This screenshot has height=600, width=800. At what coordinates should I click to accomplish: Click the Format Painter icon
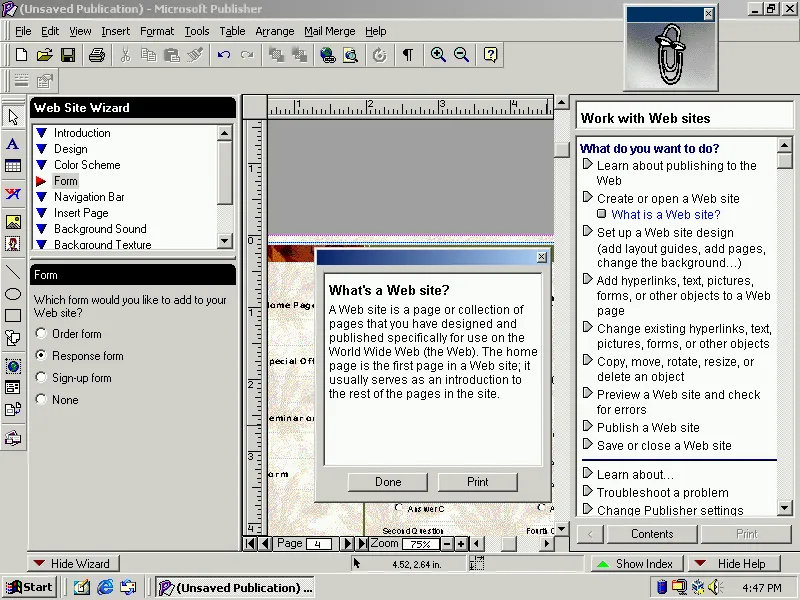pos(195,55)
